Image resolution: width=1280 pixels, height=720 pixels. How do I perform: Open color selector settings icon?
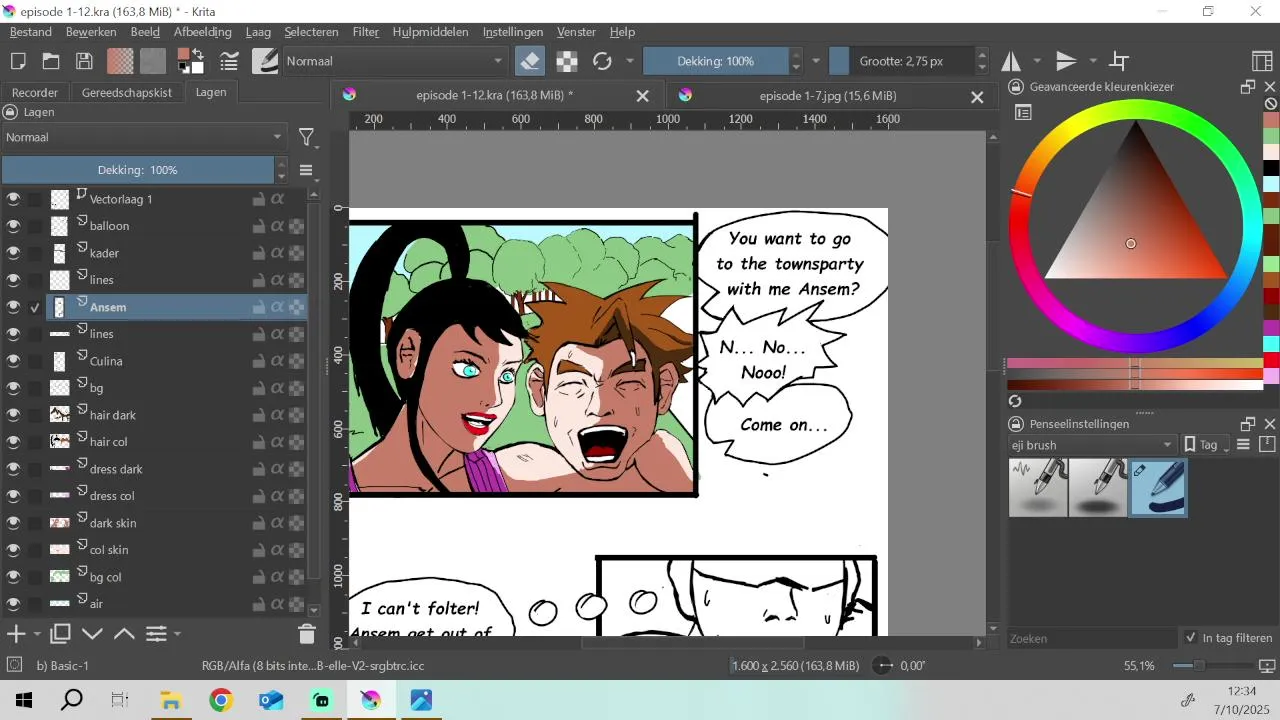[x=1024, y=113]
